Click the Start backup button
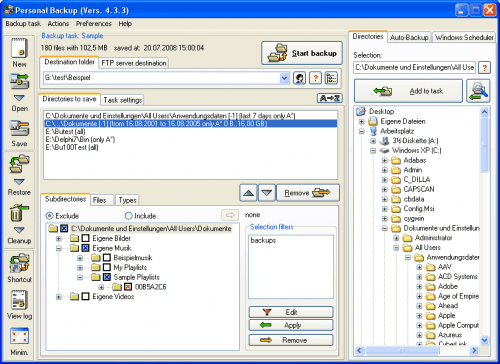500x364 pixels. coord(302,53)
